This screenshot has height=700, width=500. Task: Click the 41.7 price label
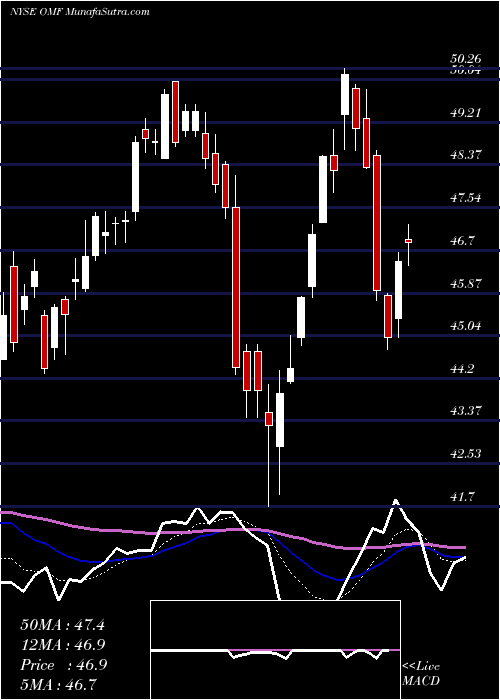coord(462,497)
